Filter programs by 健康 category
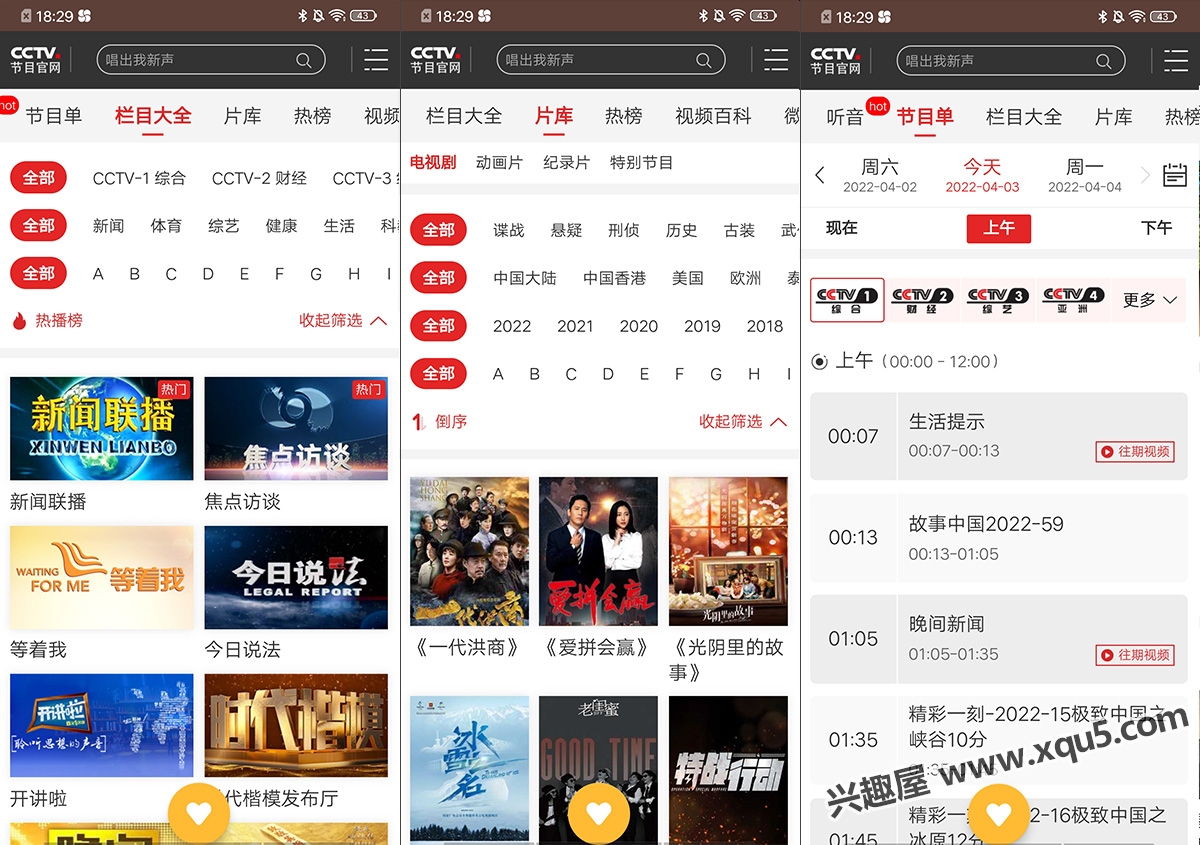 281,226
